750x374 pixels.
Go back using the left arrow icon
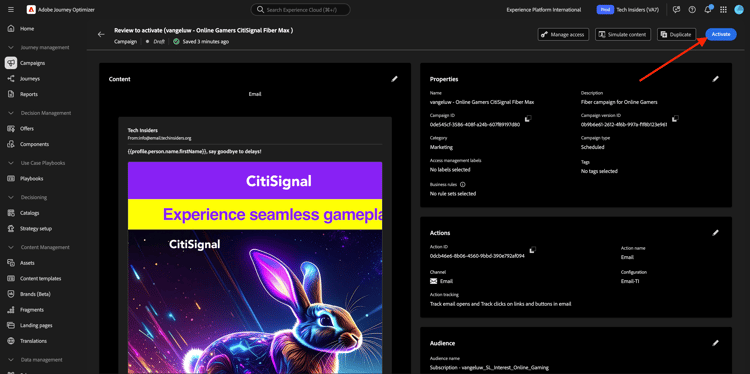[x=101, y=34]
